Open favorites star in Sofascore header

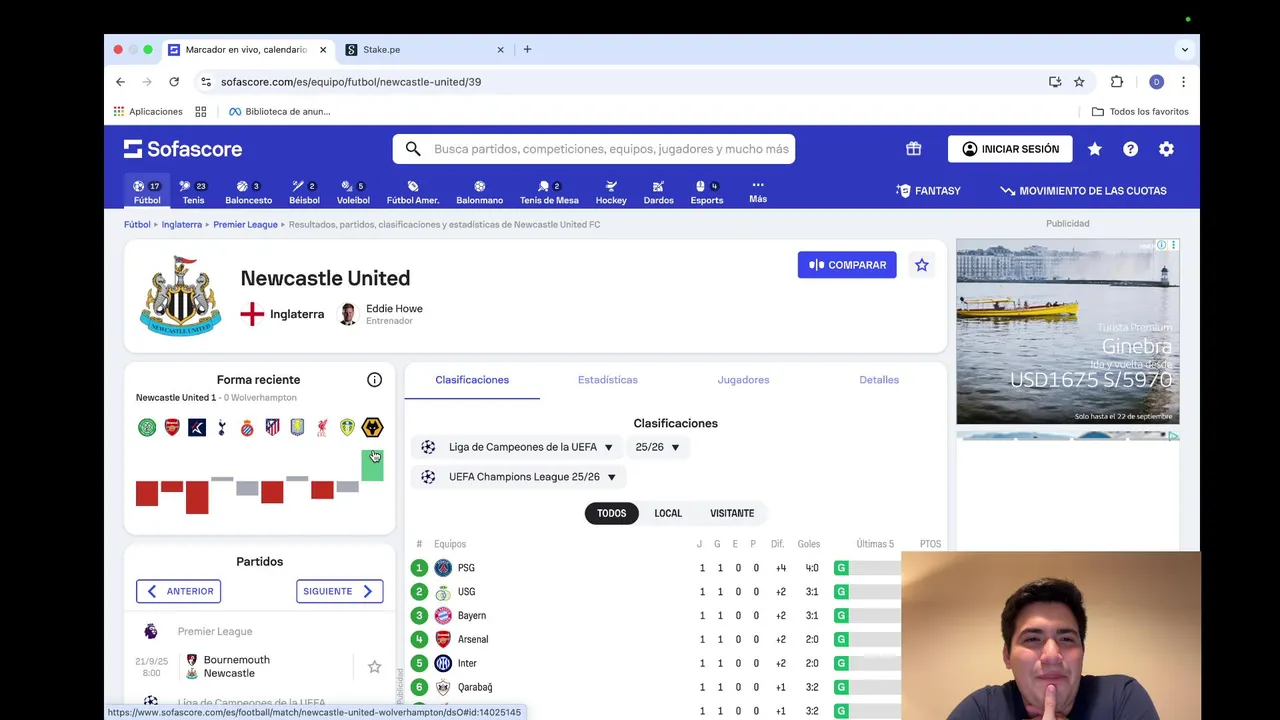[x=1095, y=149]
